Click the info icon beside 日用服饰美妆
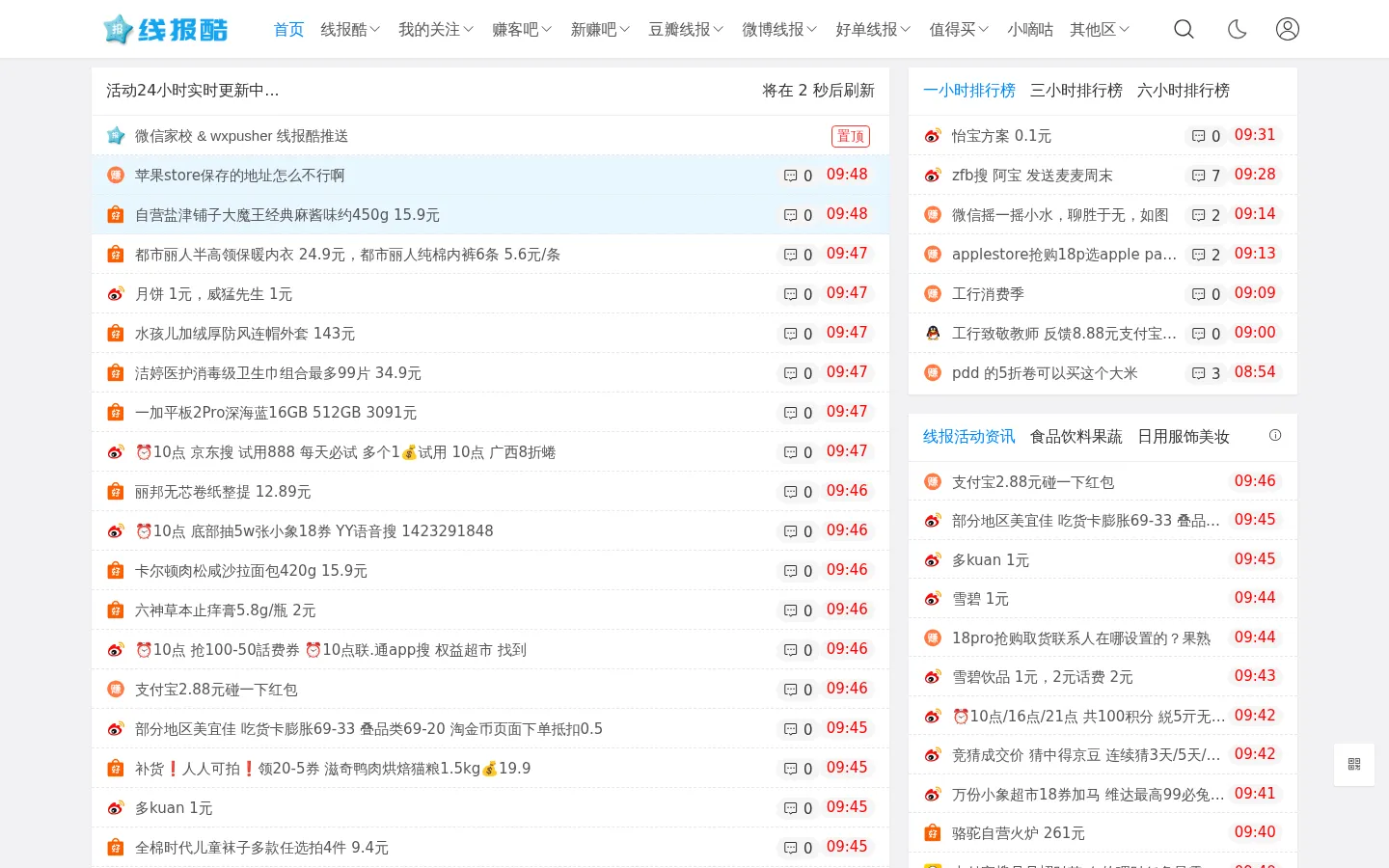Viewport: 1389px width, 868px height. [1275, 435]
